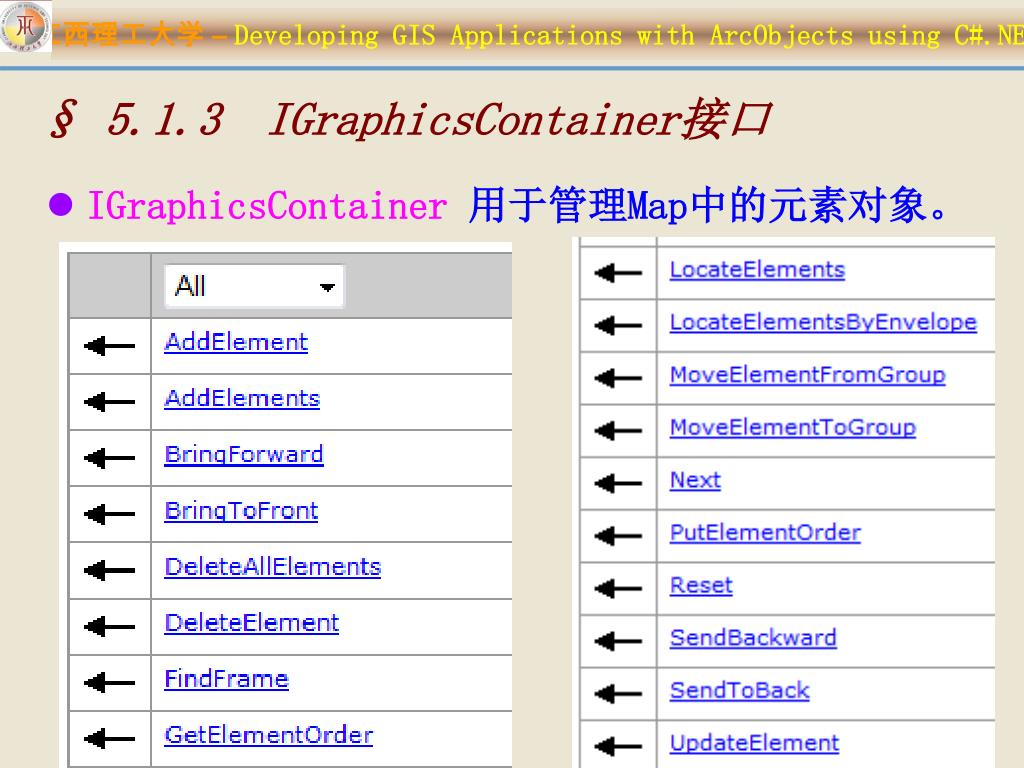The height and width of the screenshot is (768, 1024).
Task: Click the method arrow icon beside Reset
Action: (x=618, y=588)
